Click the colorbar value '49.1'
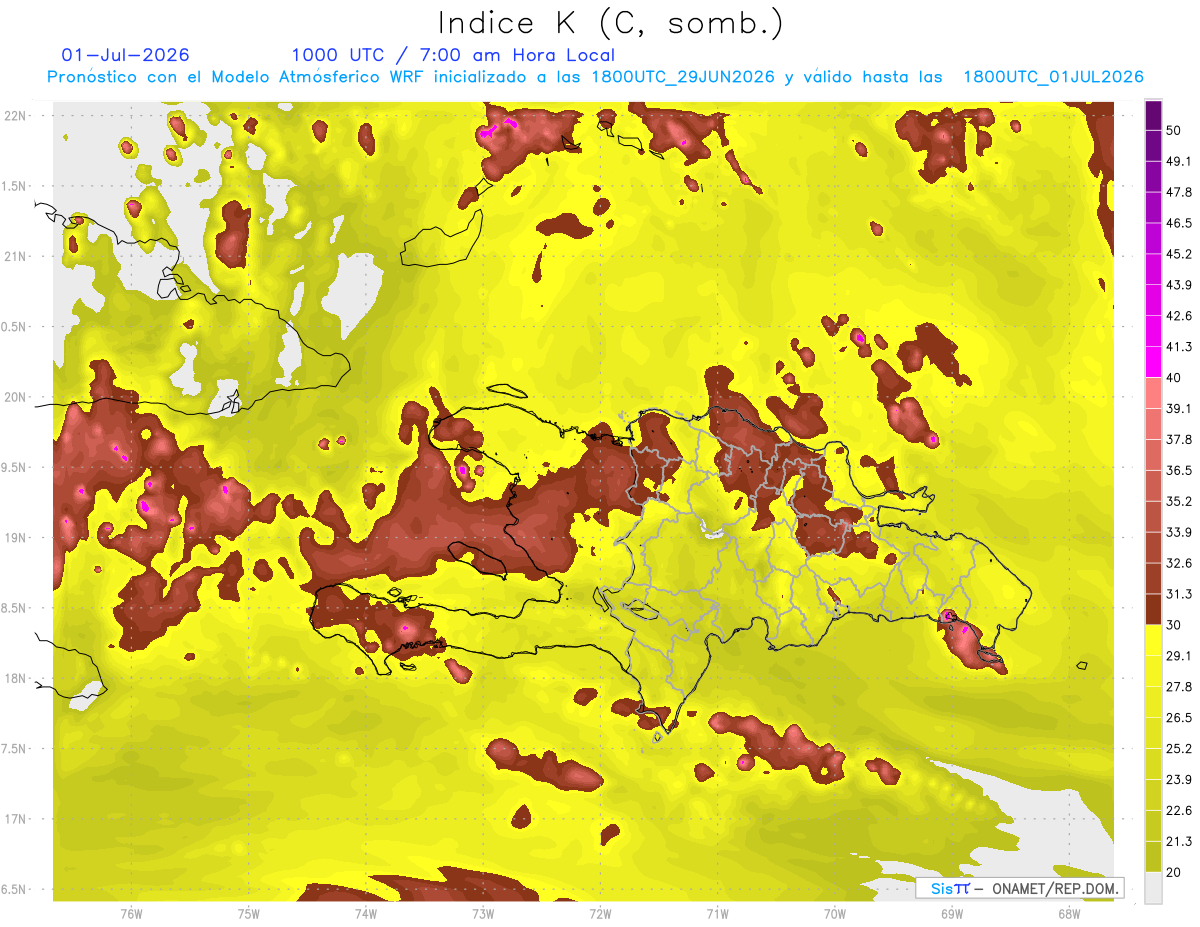The image size is (1200, 927). 1178,161
